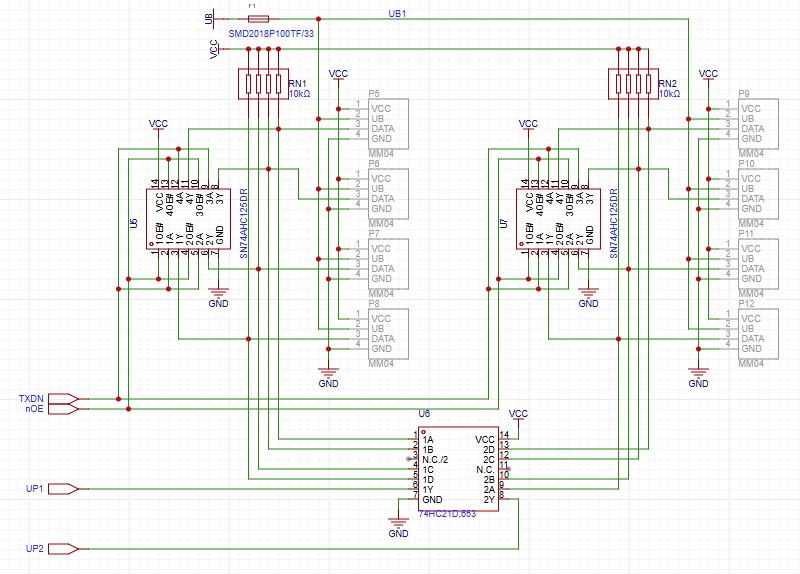Click the SN74AHC125DR text beside U7
Image resolution: width=800 pixels, height=574 pixels.
pyautogui.click(x=613, y=223)
